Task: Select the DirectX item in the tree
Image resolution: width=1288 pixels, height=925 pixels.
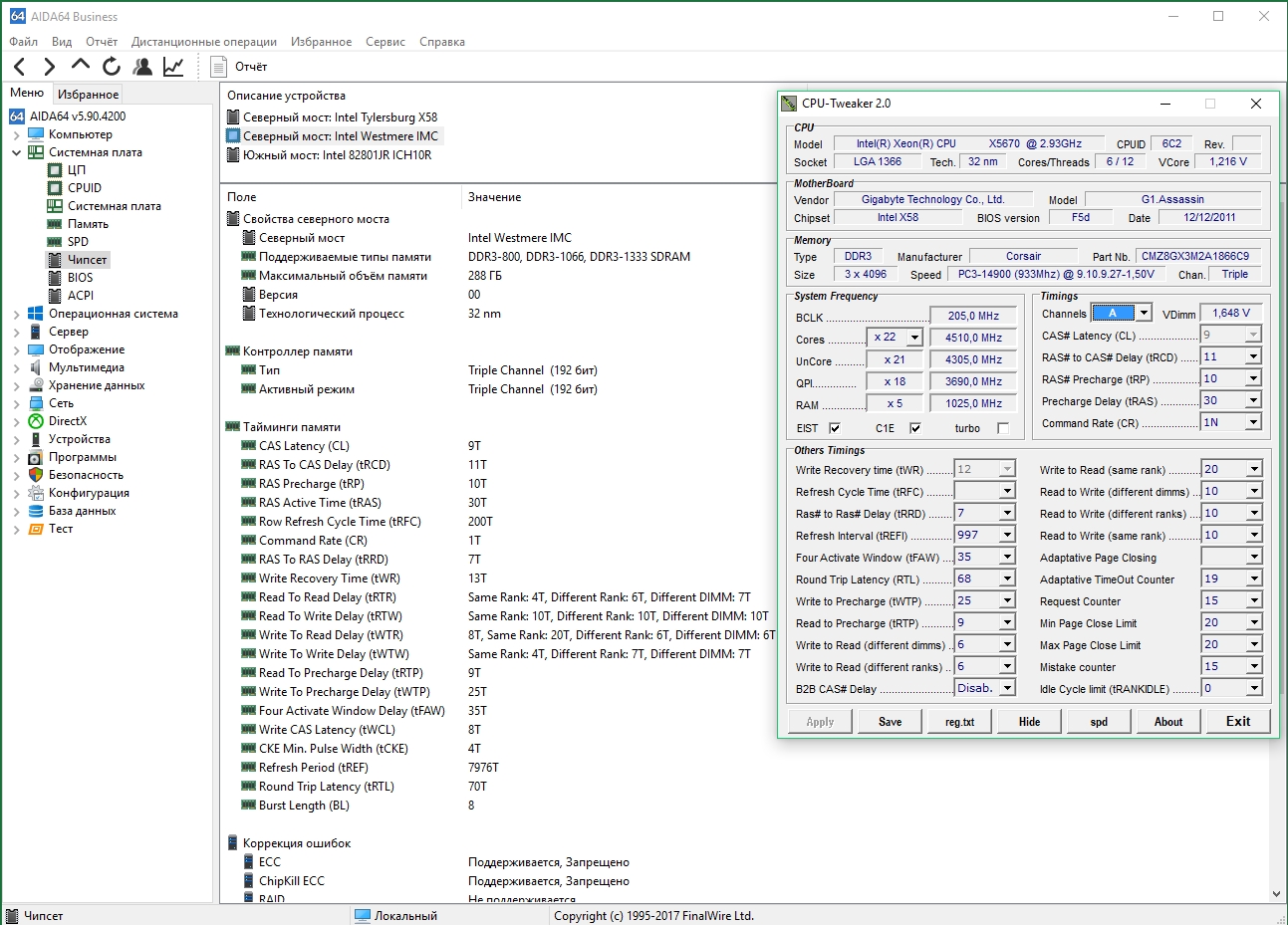Action: click(x=68, y=421)
